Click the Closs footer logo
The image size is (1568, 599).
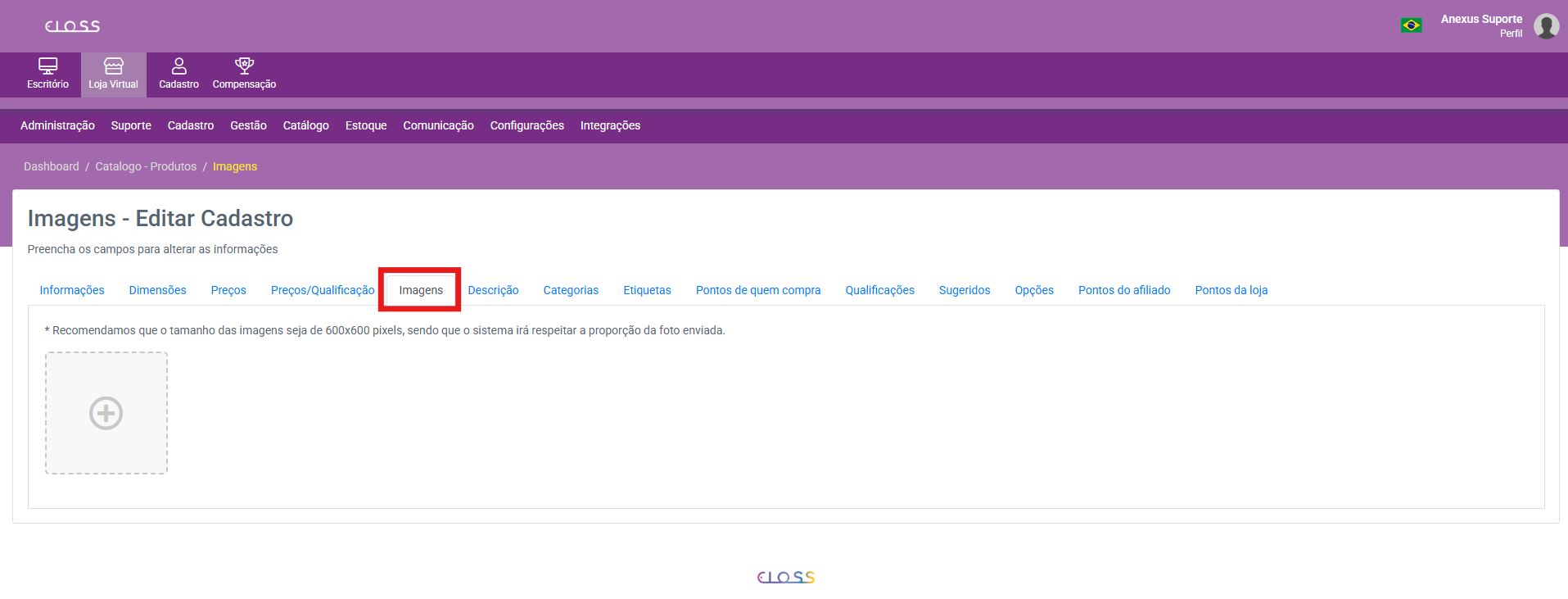tap(785, 577)
